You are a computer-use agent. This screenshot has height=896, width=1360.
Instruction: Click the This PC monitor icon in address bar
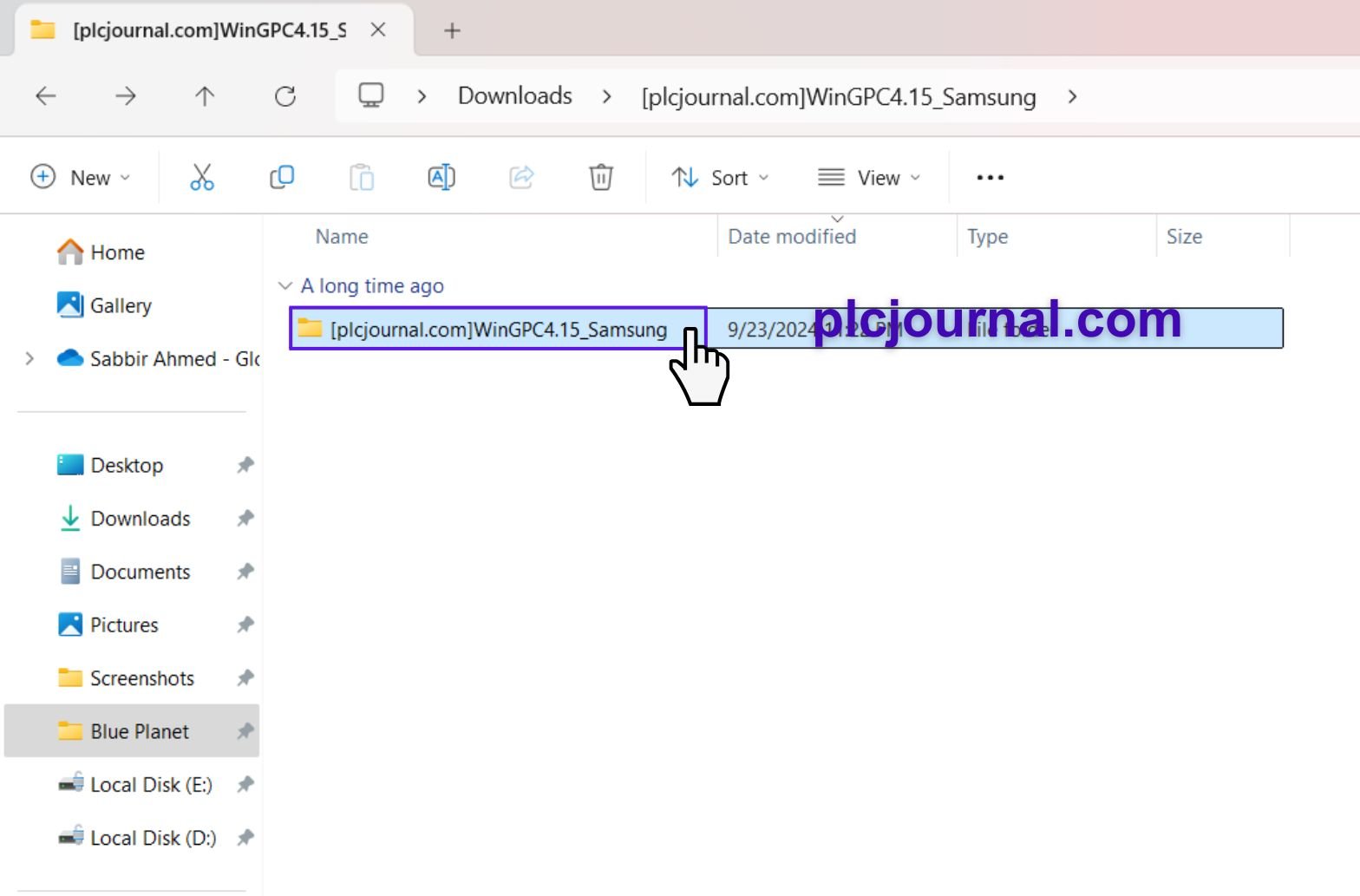[x=371, y=95]
